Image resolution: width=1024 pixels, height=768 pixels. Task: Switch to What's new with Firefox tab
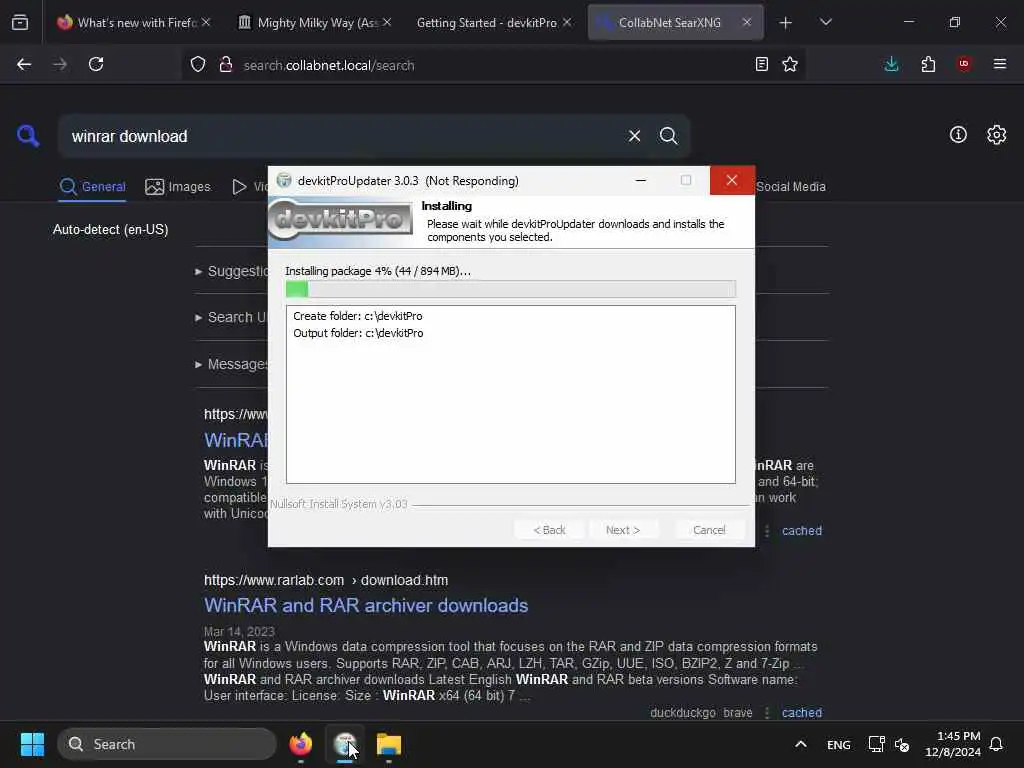click(x=133, y=22)
